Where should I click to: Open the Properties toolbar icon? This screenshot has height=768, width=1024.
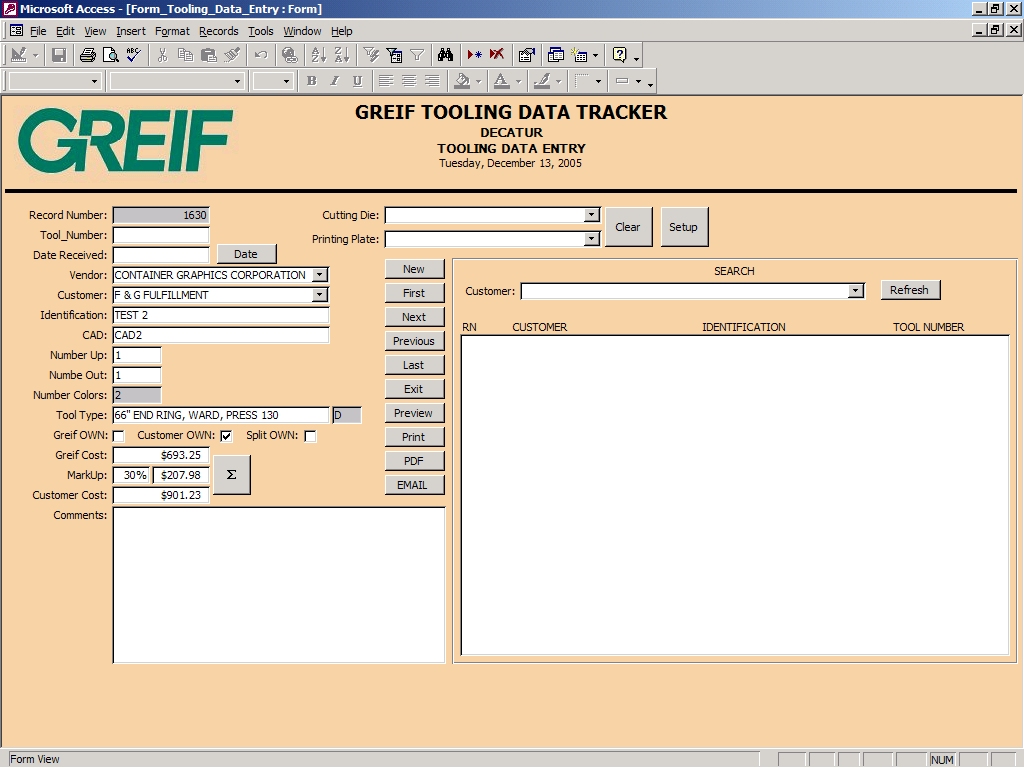tap(526, 56)
